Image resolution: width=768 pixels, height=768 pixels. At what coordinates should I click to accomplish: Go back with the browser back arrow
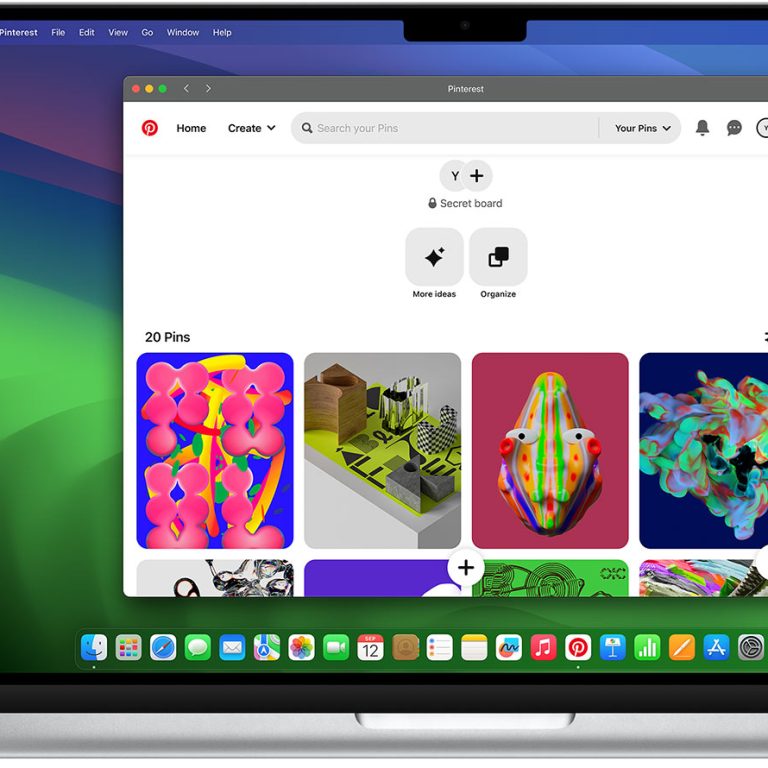(x=186, y=89)
